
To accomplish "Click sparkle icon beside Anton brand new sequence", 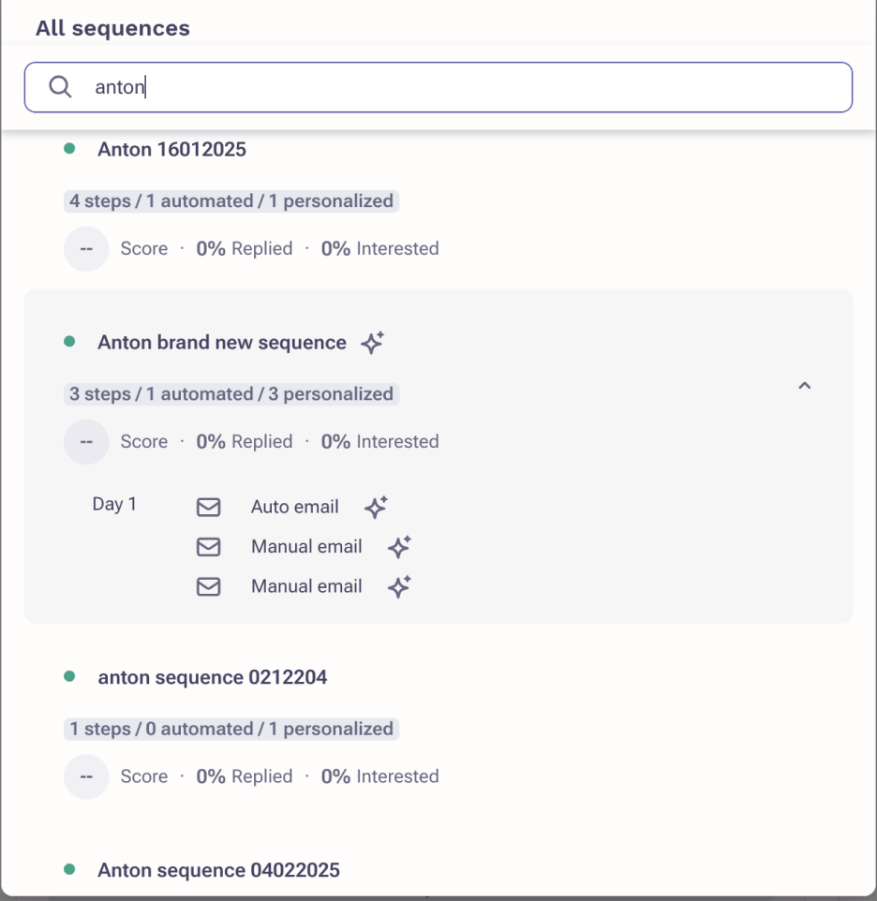I will pos(372,342).
